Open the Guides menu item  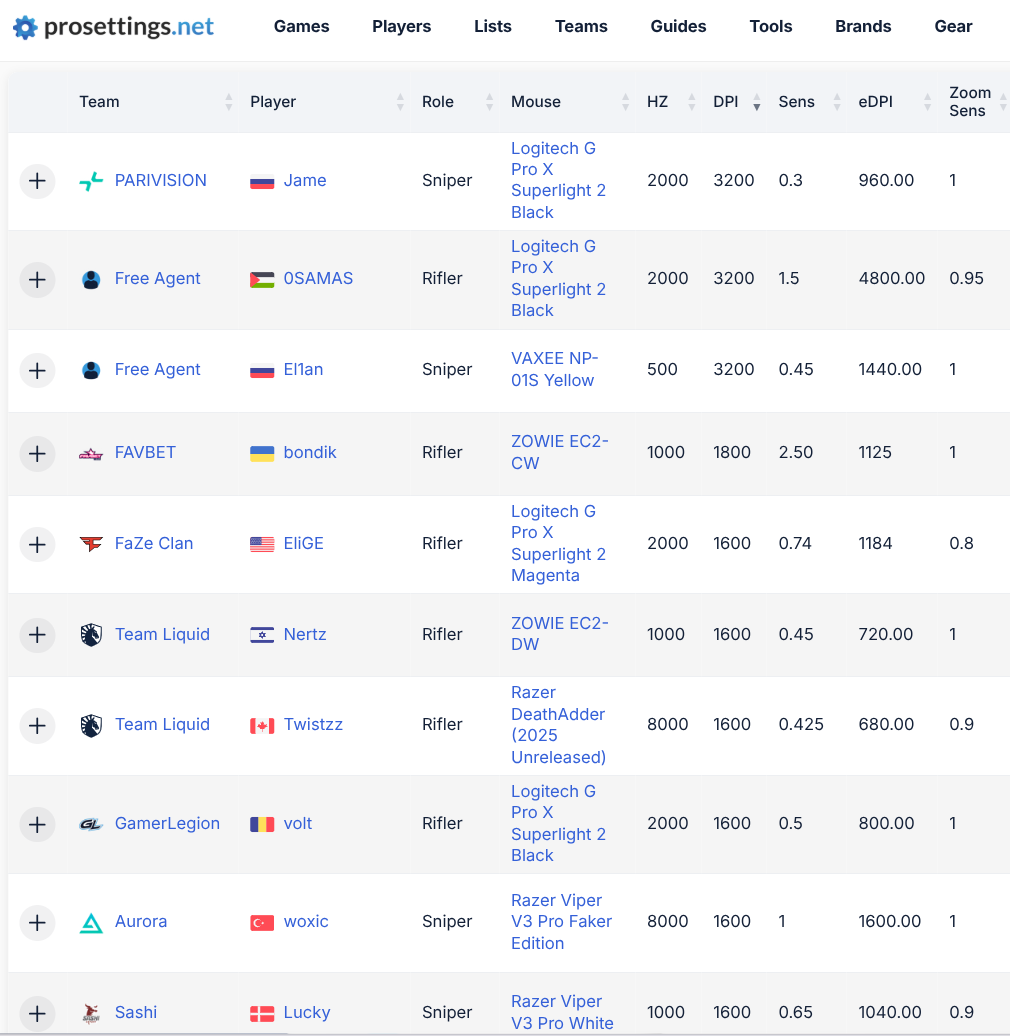click(678, 26)
